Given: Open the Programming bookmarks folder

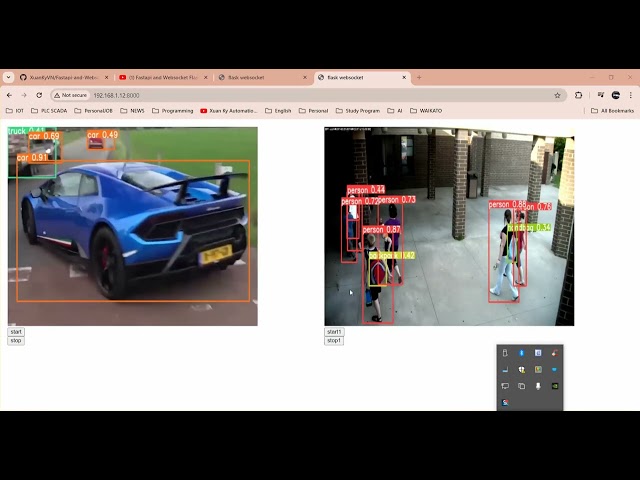Looking at the screenshot, I should pyautogui.click(x=172, y=111).
